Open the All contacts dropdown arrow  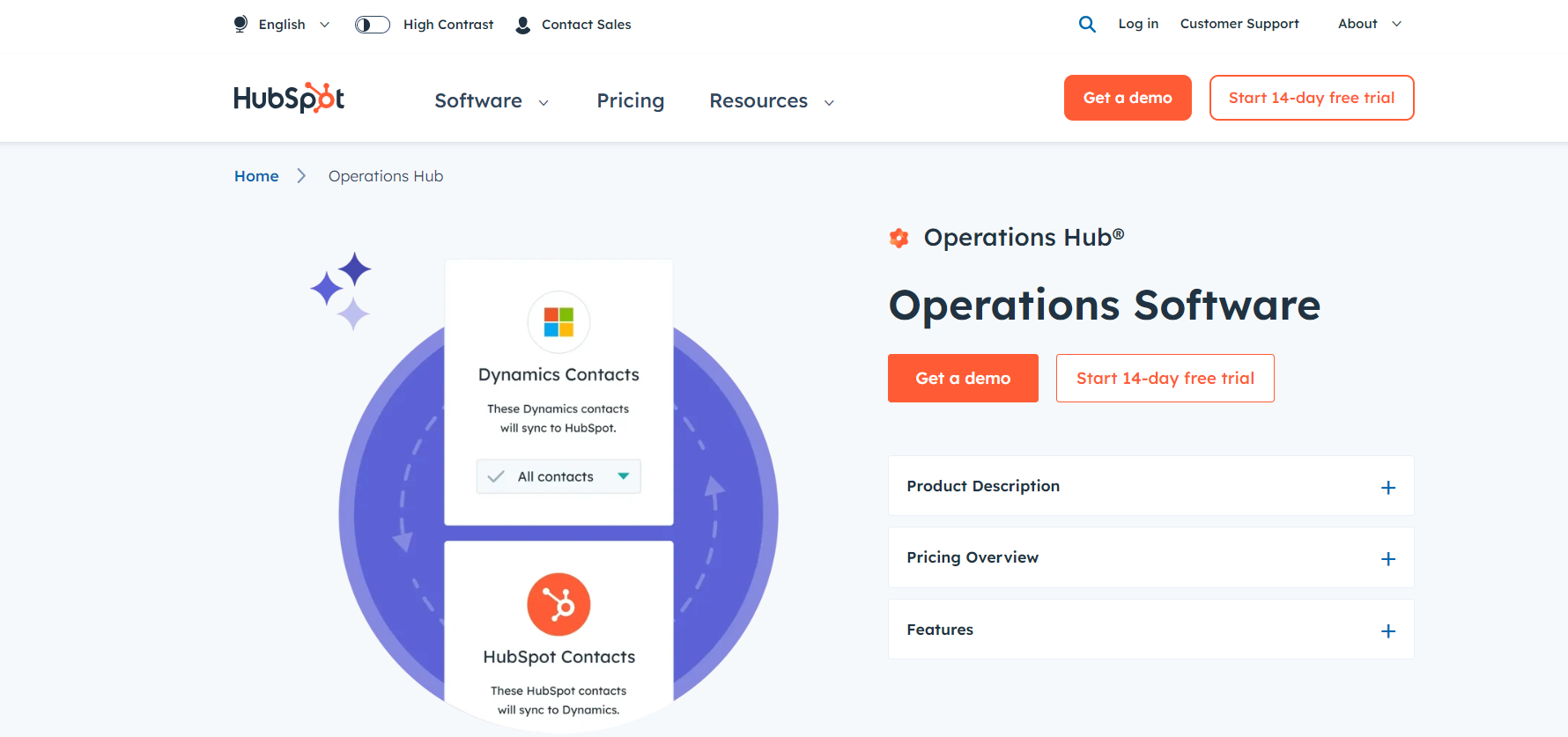pyautogui.click(x=624, y=476)
